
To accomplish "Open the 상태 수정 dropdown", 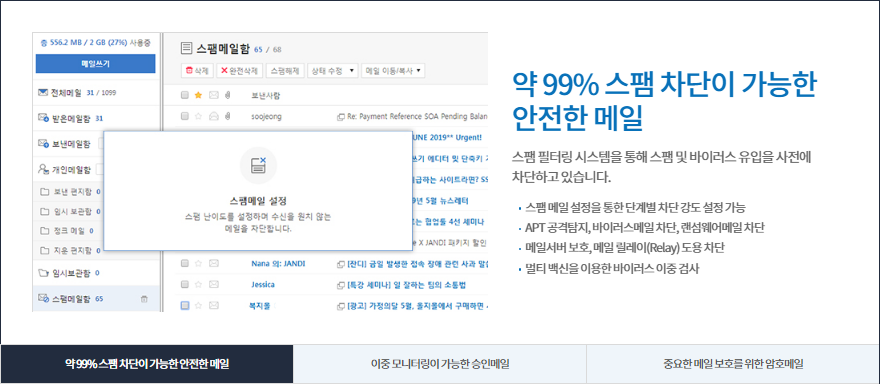I will pyautogui.click(x=333, y=71).
